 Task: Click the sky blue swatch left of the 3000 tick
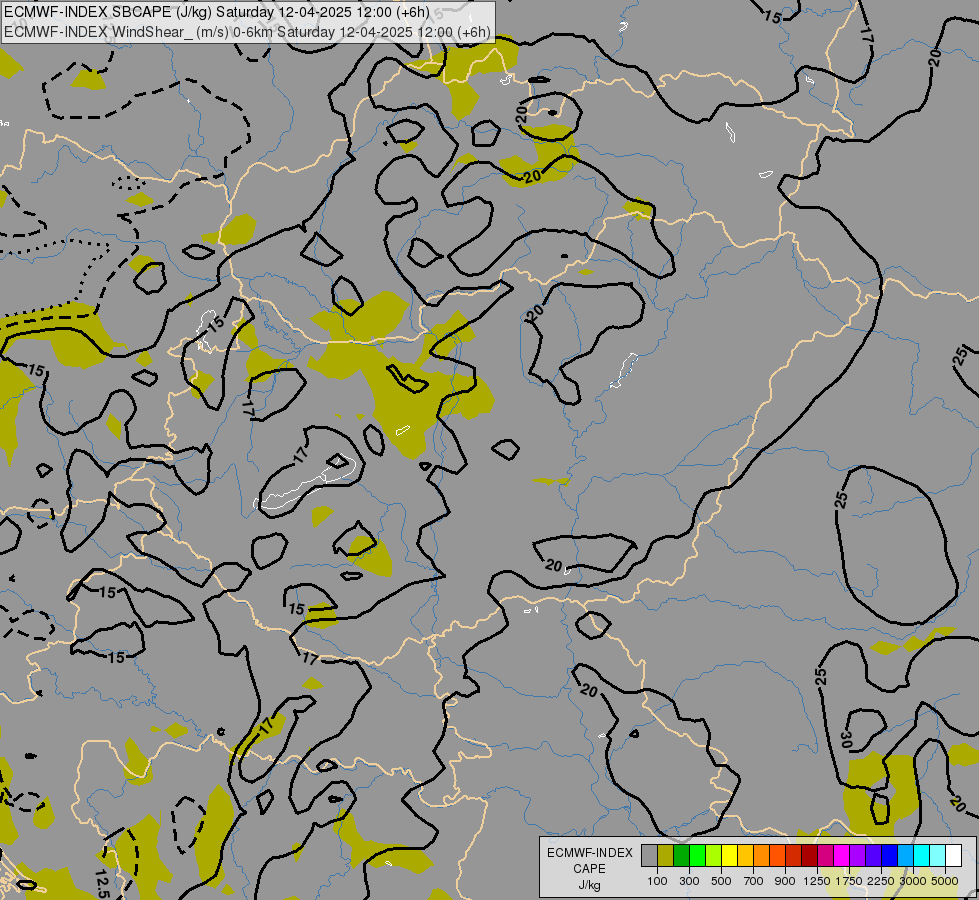click(906, 856)
